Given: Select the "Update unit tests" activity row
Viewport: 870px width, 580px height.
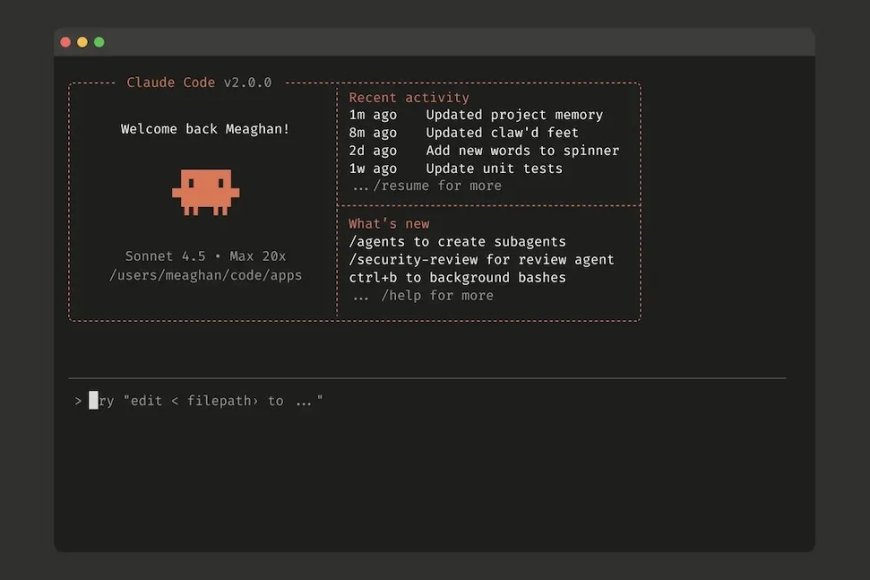Looking at the screenshot, I should (x=456, y=168).
